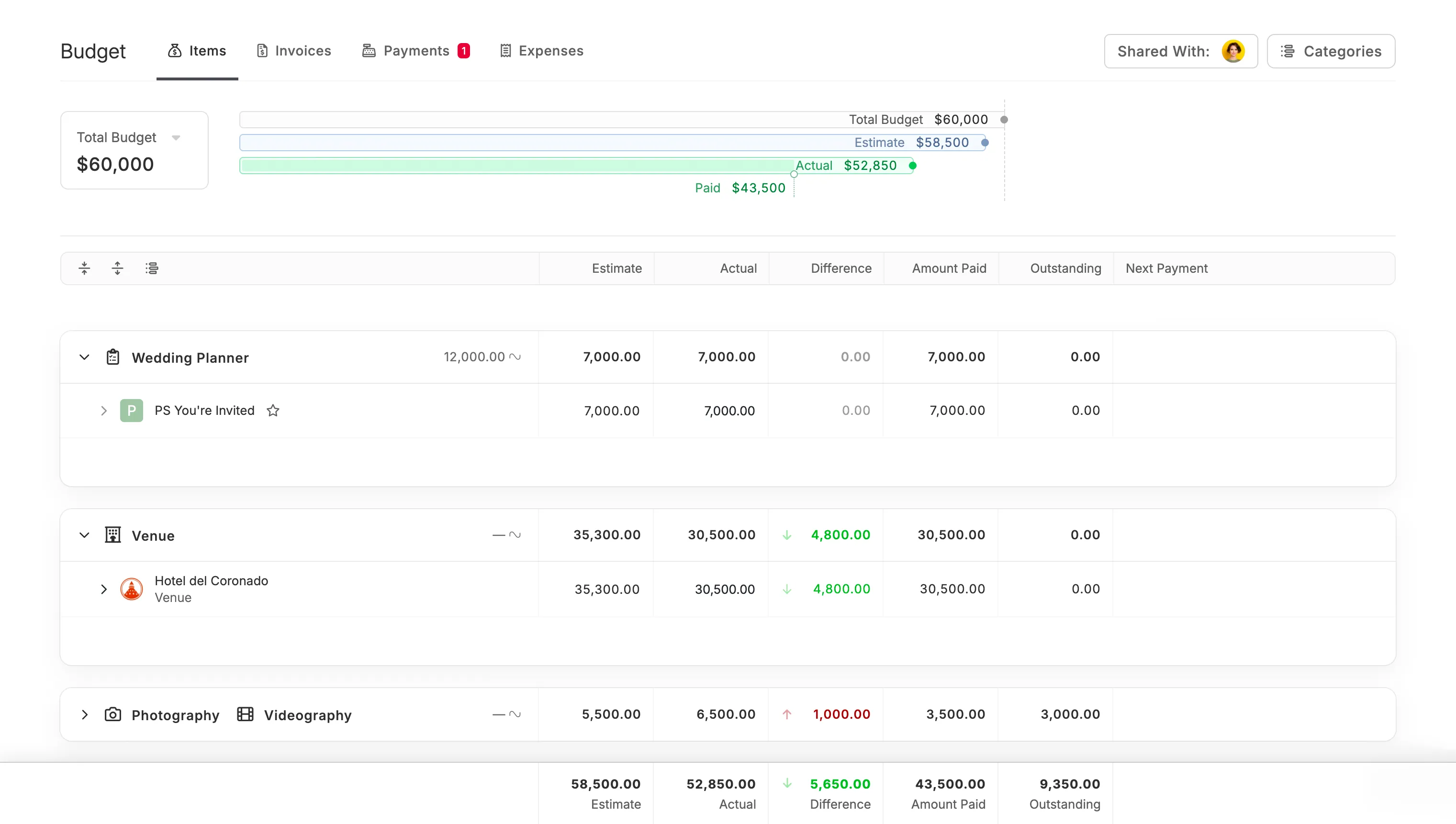This screenshot has width=1456, height=824.
Task: Click the 12,000.00 Wedding Planner budget value
Action: 474,357
